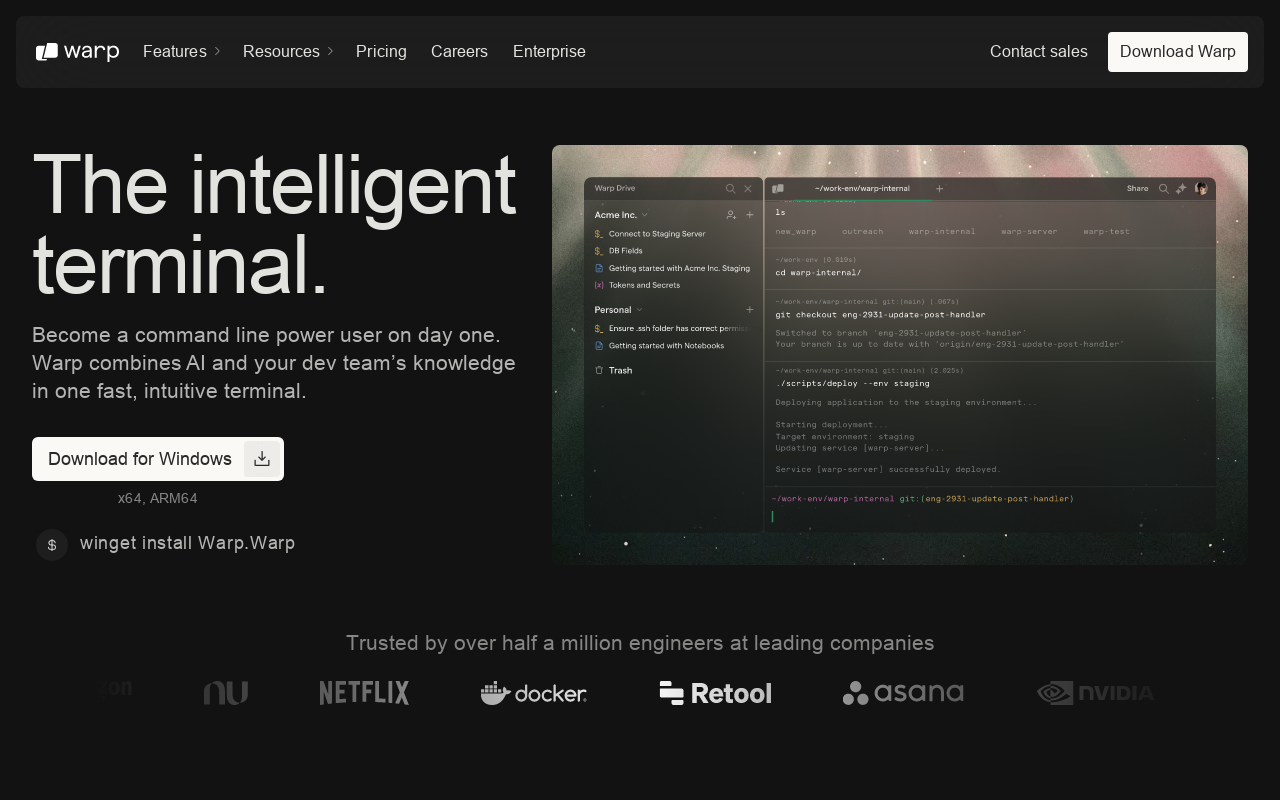The height and width of the screenshot is (800, 1280).
Task: Click the NVIDIA logo
Action: [x=1095, y=693]
